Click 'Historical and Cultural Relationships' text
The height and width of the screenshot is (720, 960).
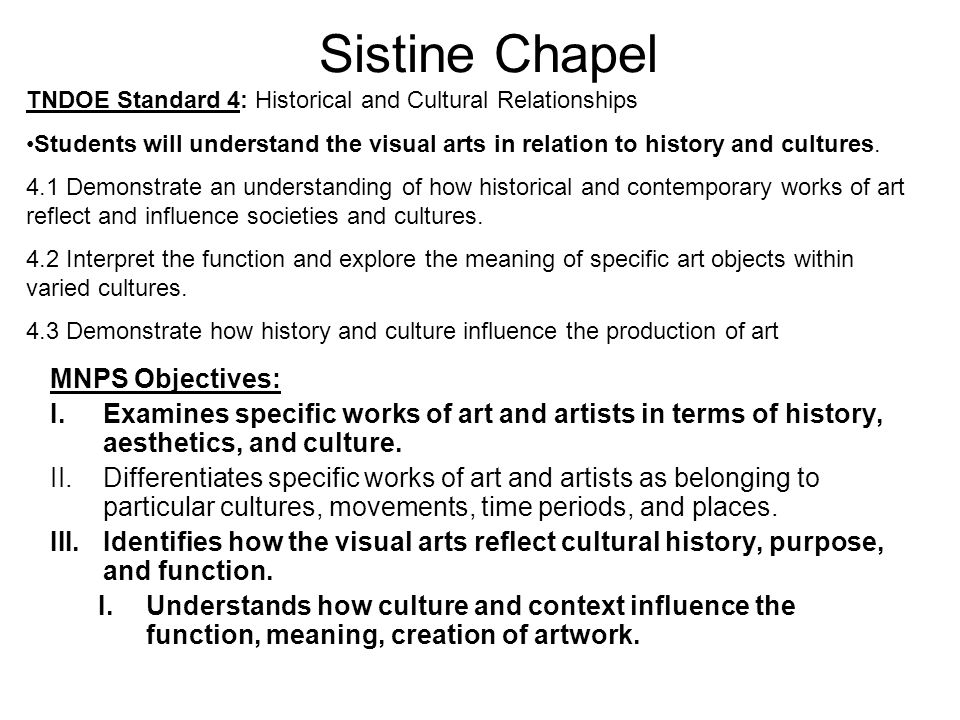click(x=446, y=100)
